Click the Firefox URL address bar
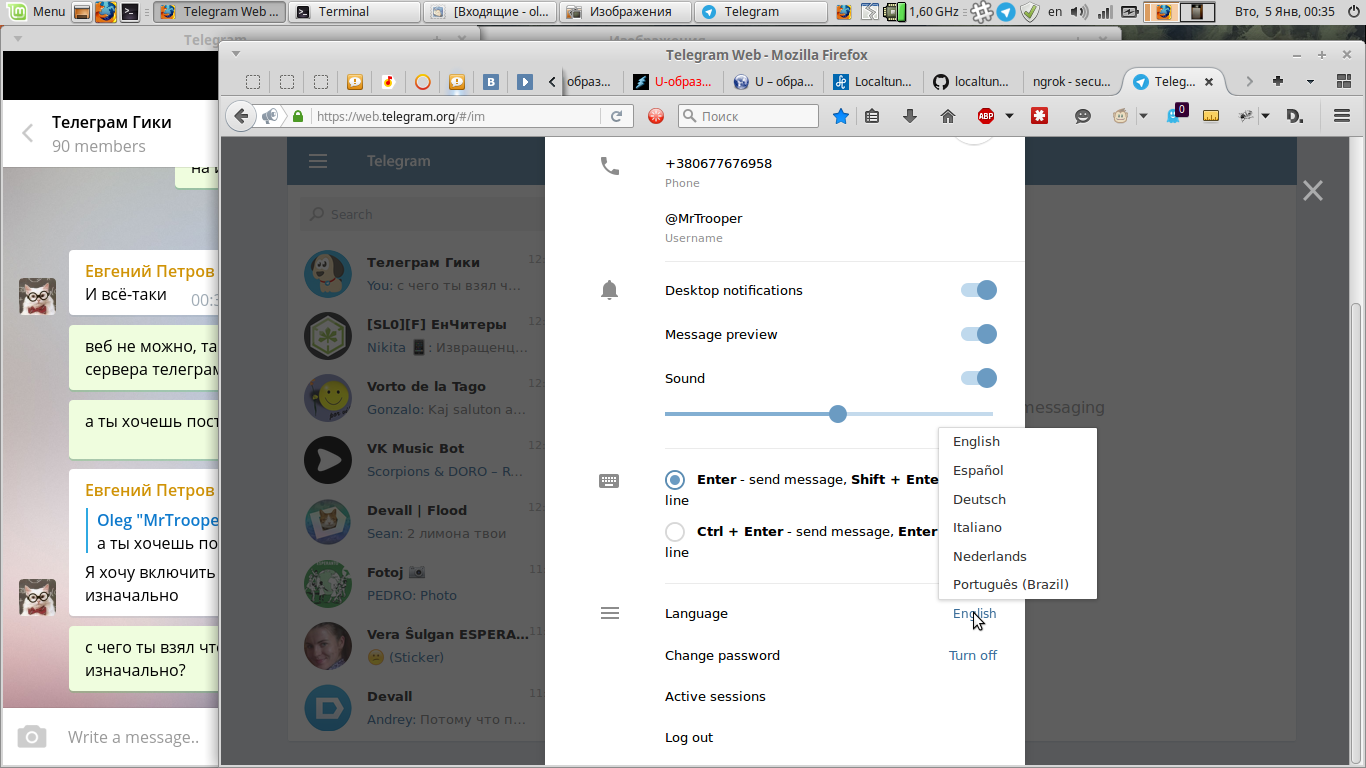The width and height of the screenshot is (1366, 768). coord(459,116)
